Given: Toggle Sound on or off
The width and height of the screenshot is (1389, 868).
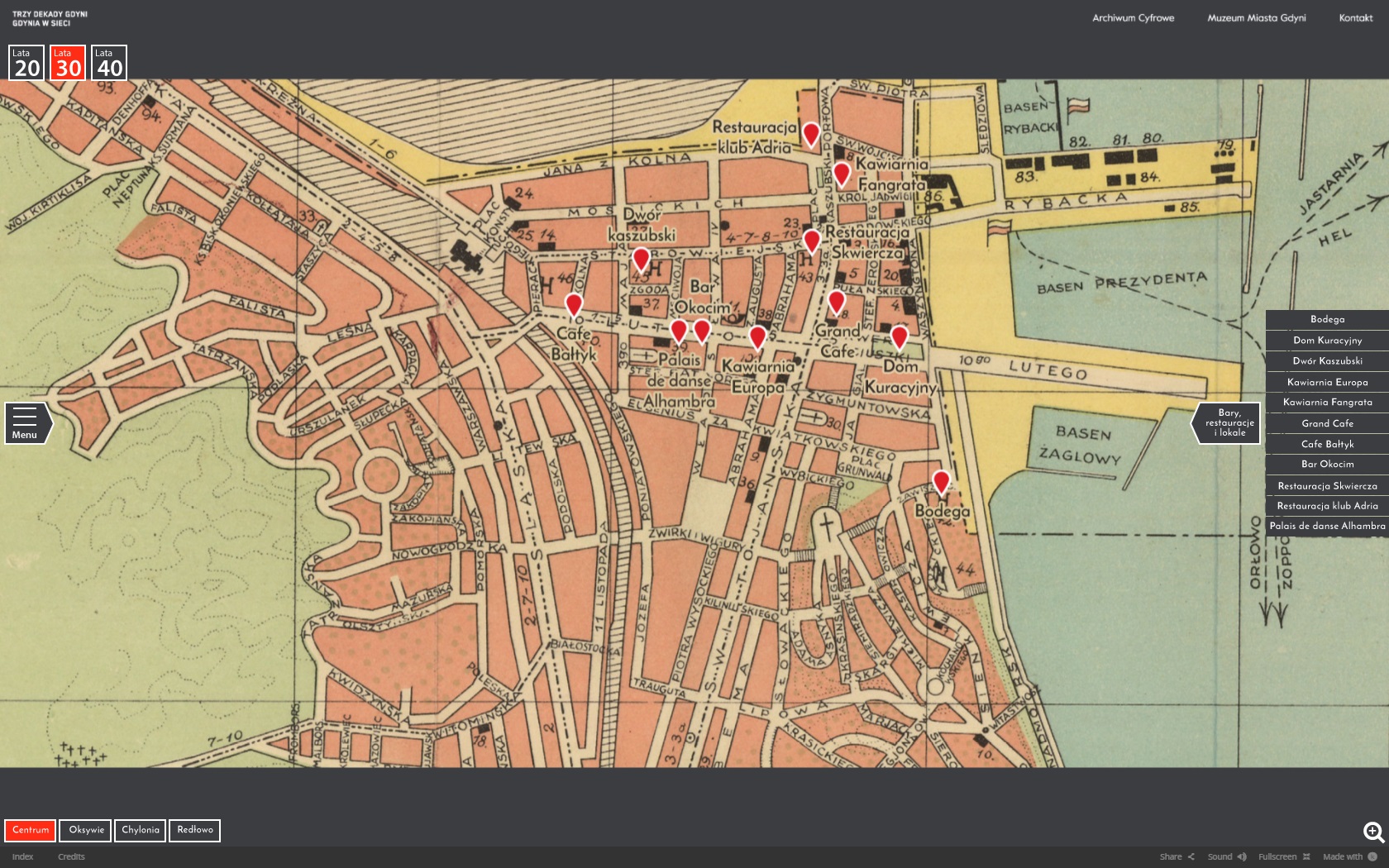Looking at the screenshot, I should (x=1227, y=856).
